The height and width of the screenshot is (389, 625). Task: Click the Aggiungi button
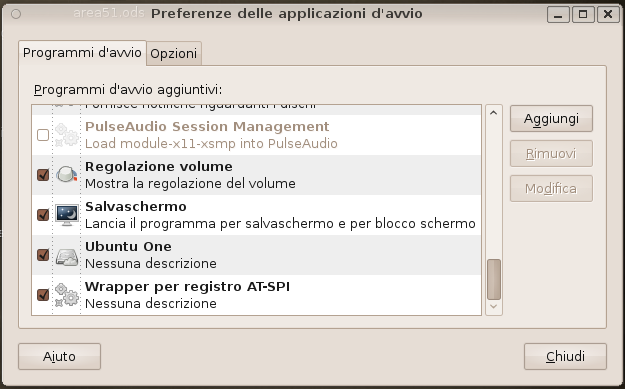(551, 118)
